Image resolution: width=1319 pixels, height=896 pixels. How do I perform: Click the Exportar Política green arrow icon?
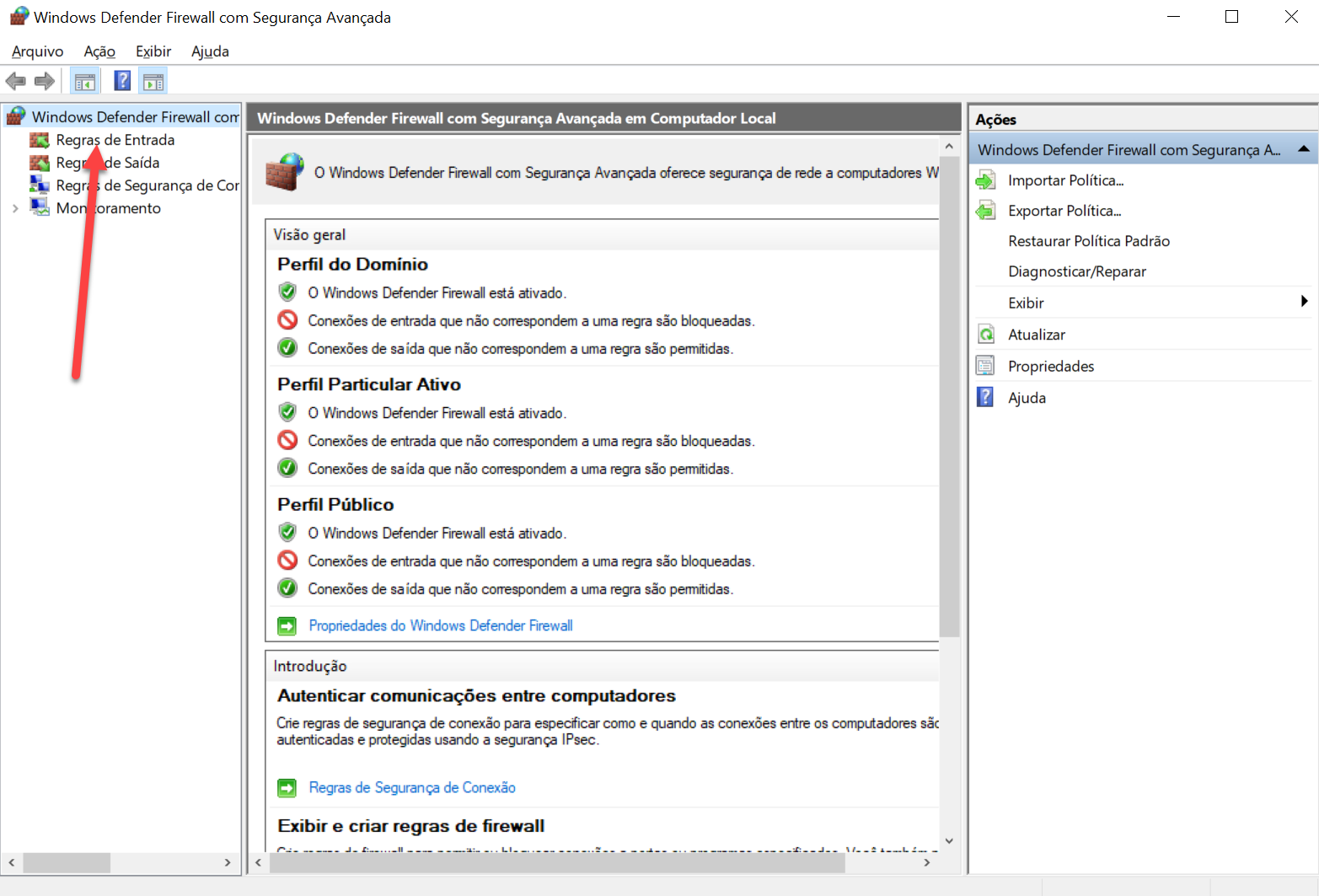coord(985,211)
